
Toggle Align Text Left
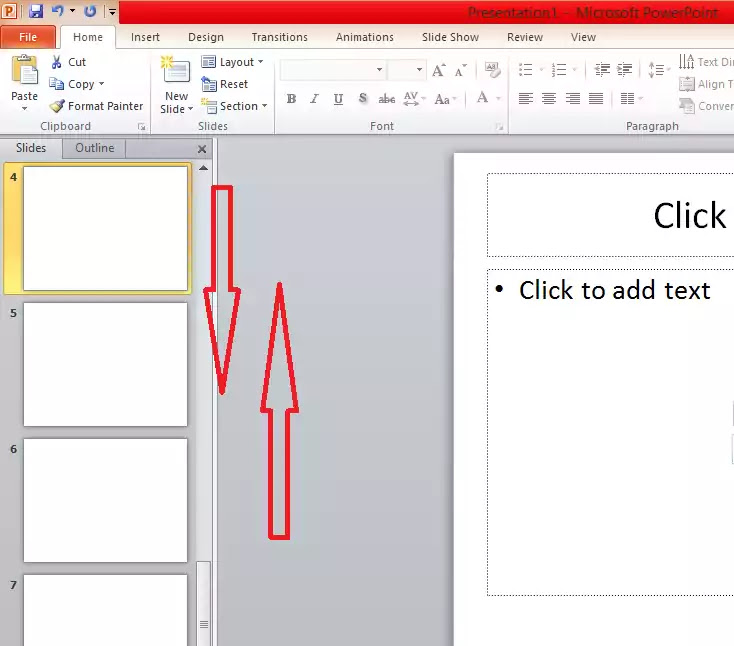pos(526,98)
